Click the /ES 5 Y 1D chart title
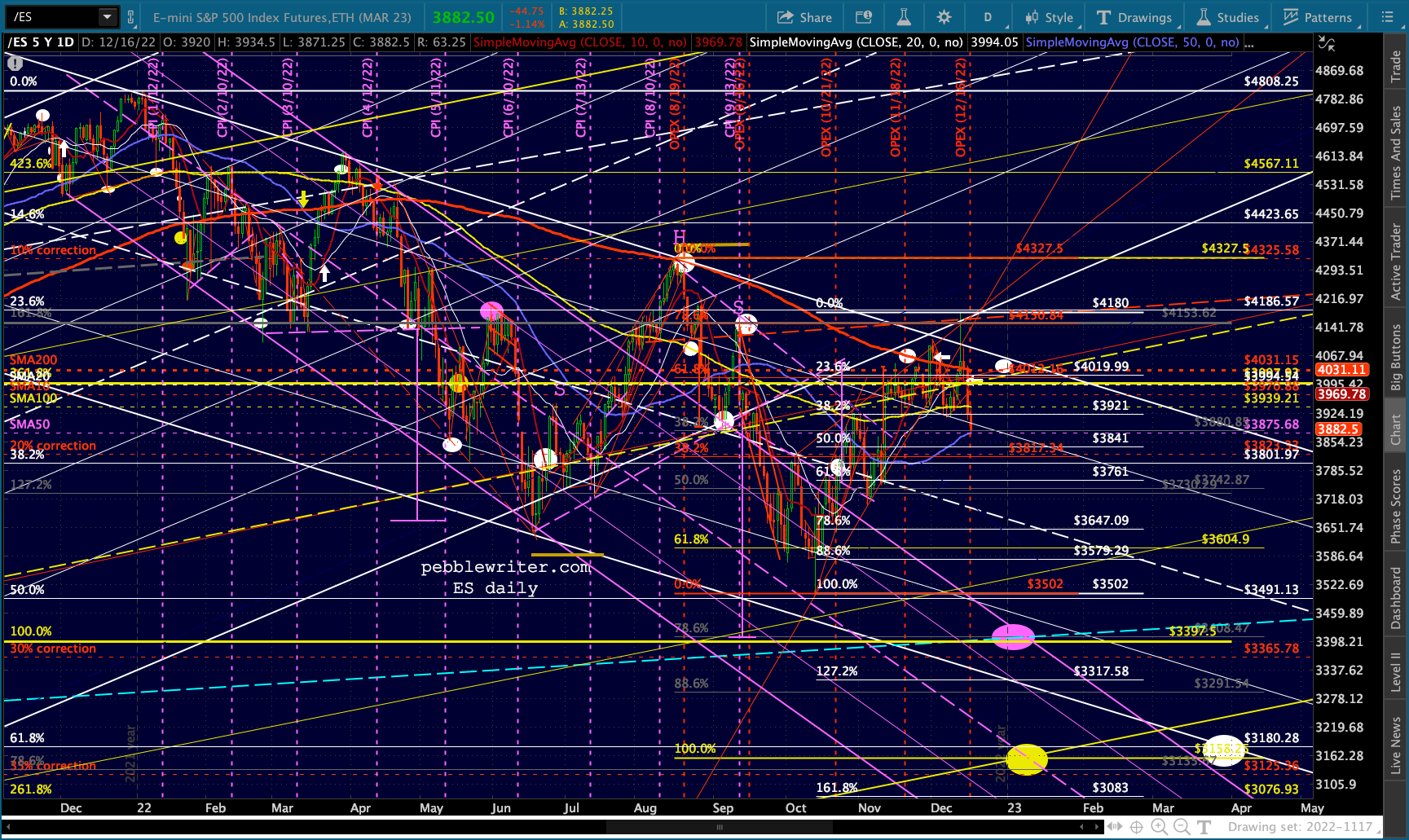Viewport: 1409px width, 840px height. tap(41, 42)
